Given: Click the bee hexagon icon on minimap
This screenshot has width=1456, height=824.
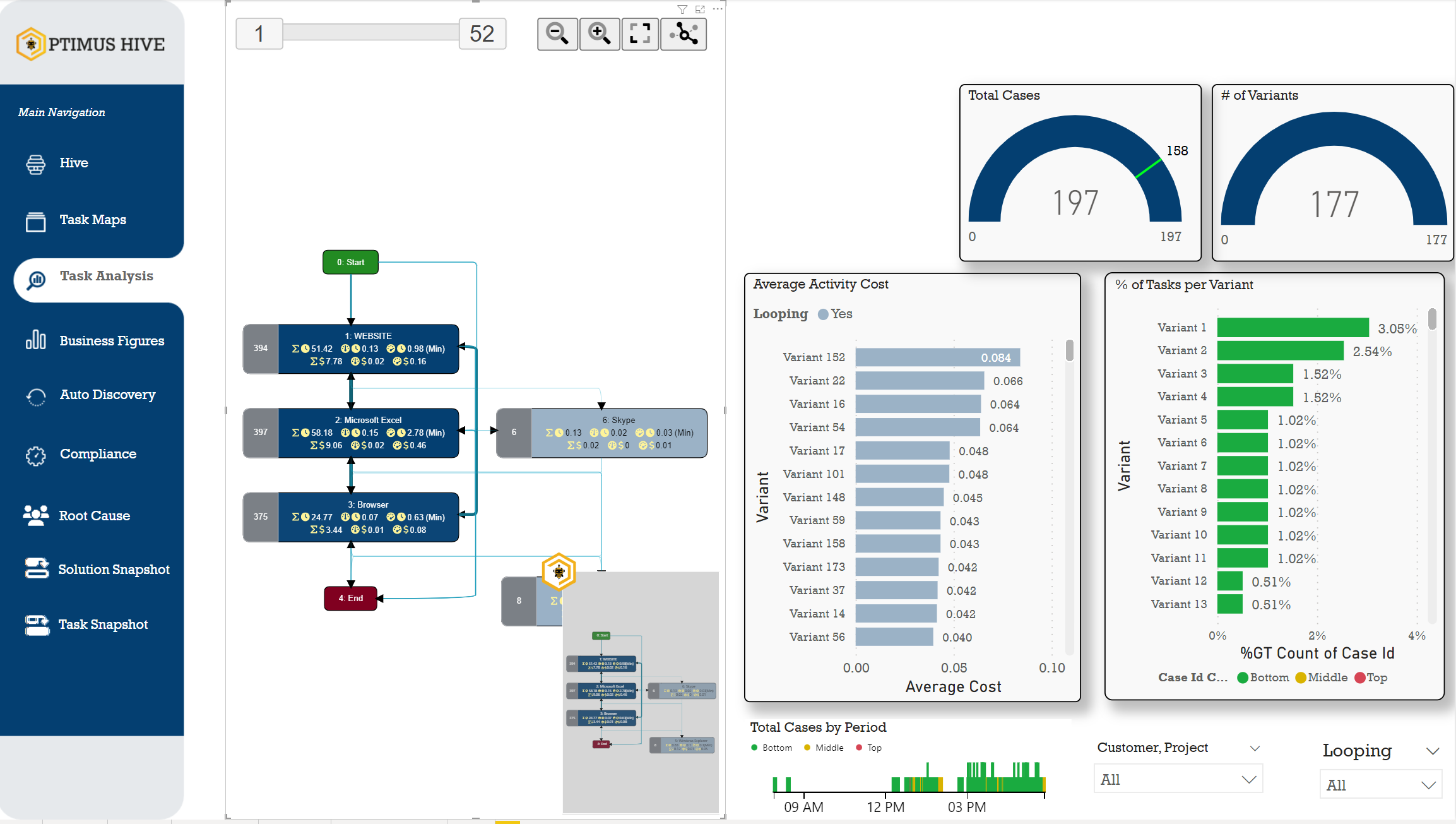Looking at the screenshot, I should click(559, 572).
